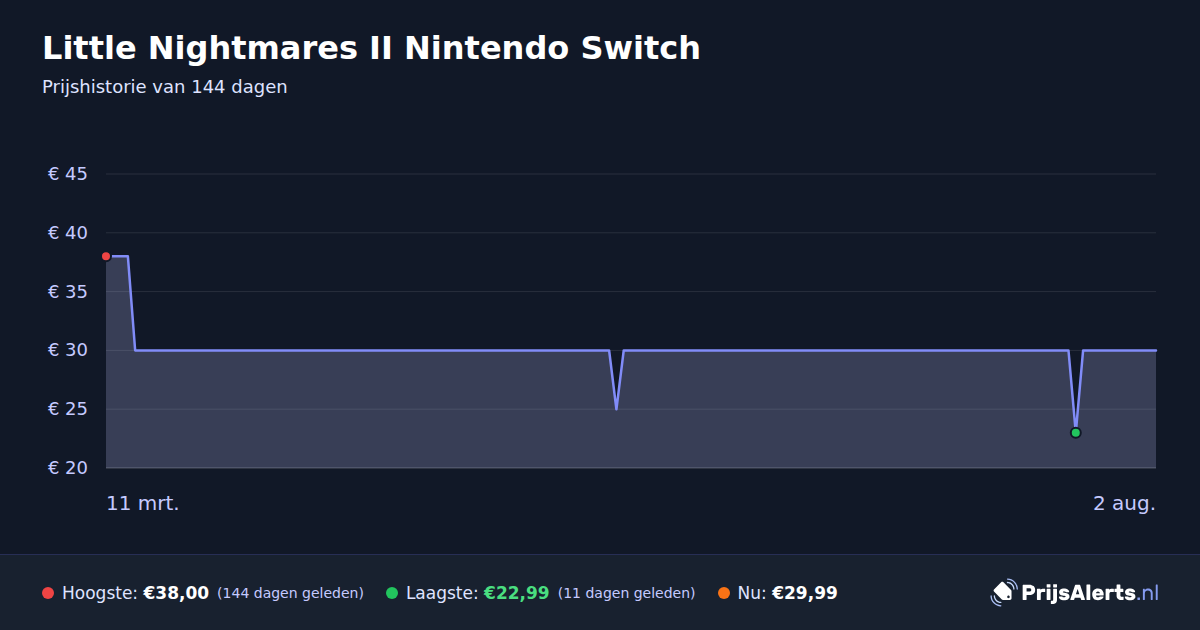Click the € 30 axis label
This screenshot has height=630, width=1200.
[x=68, y=350]
